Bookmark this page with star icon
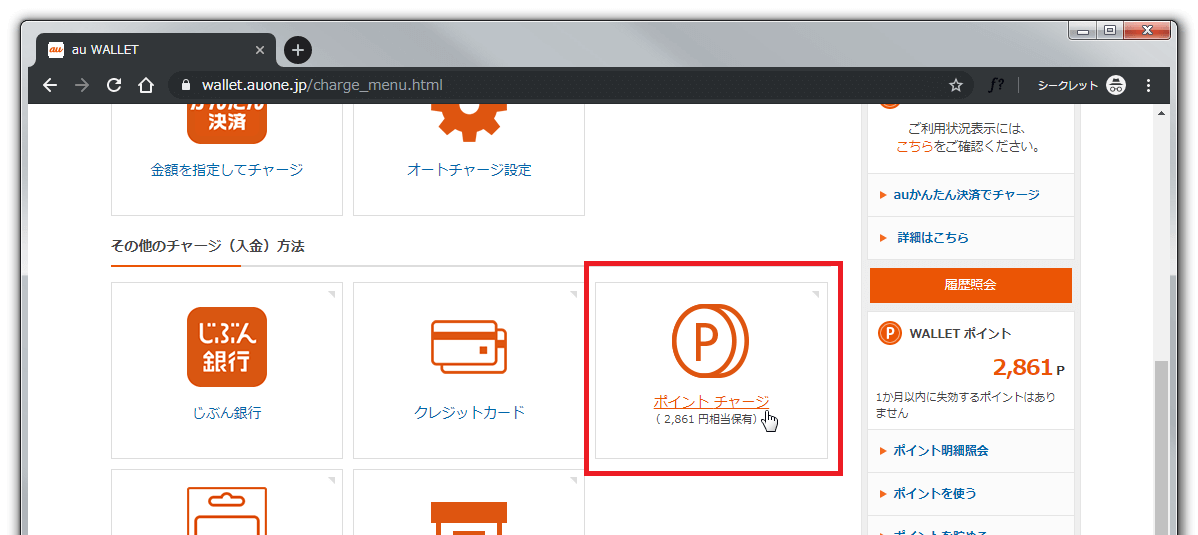 click(955, 85)
